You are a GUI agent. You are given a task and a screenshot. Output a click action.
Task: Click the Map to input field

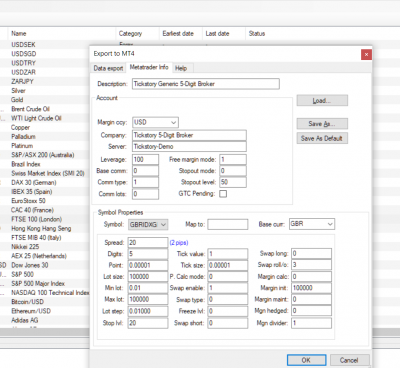click(x=228, y=224)
